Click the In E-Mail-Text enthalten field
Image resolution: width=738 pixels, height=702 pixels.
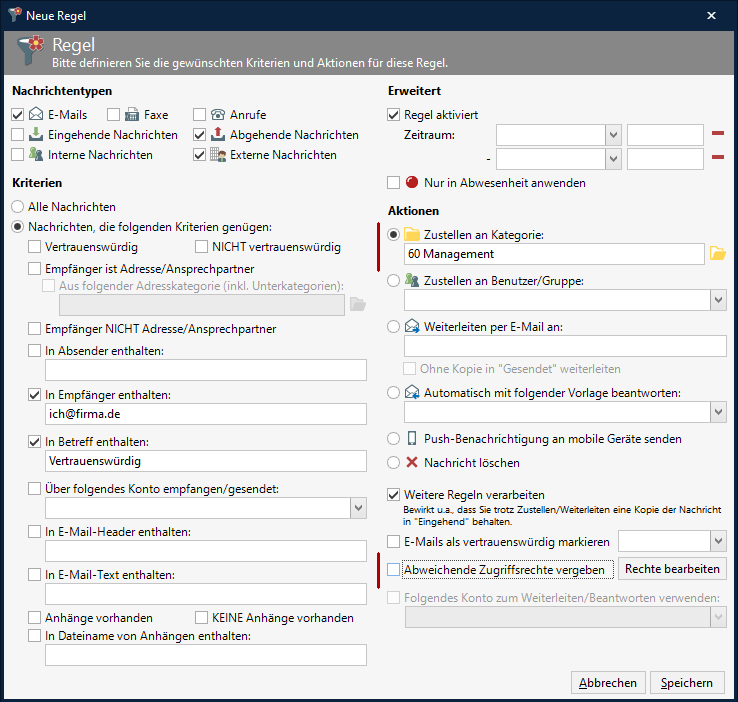206,594
